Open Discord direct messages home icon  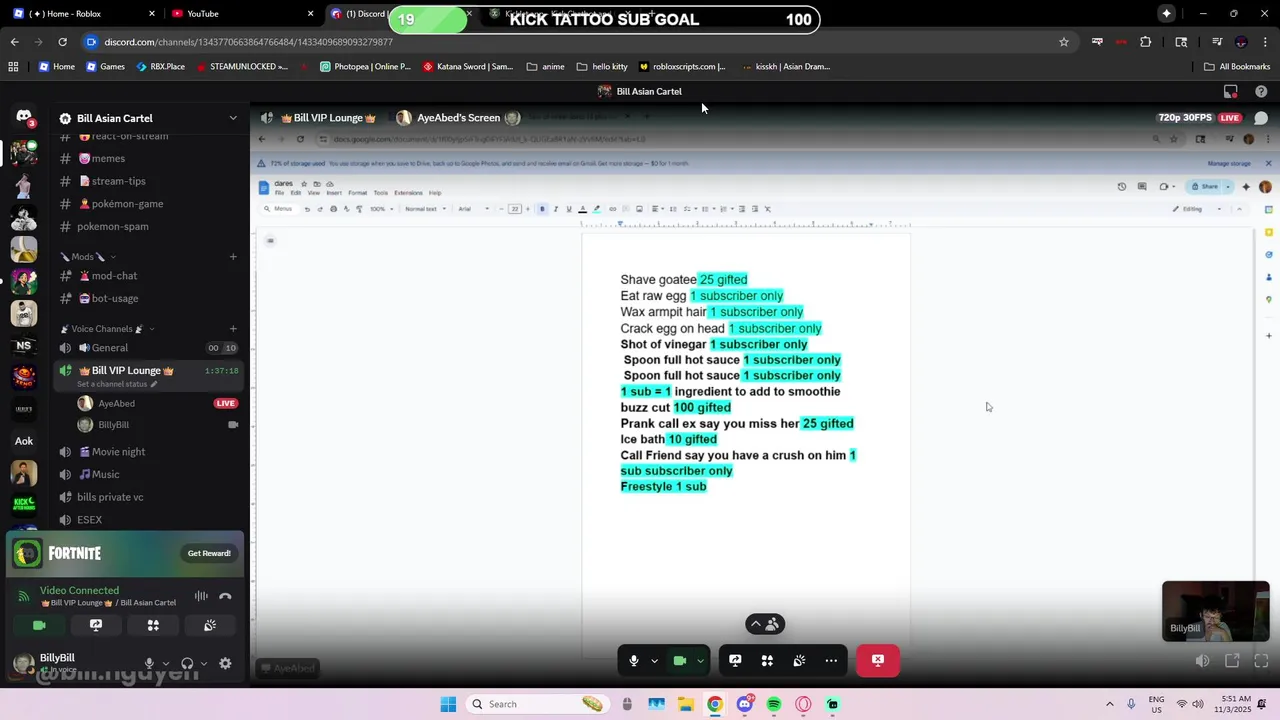pyautogui.click(x=24, y=117)
